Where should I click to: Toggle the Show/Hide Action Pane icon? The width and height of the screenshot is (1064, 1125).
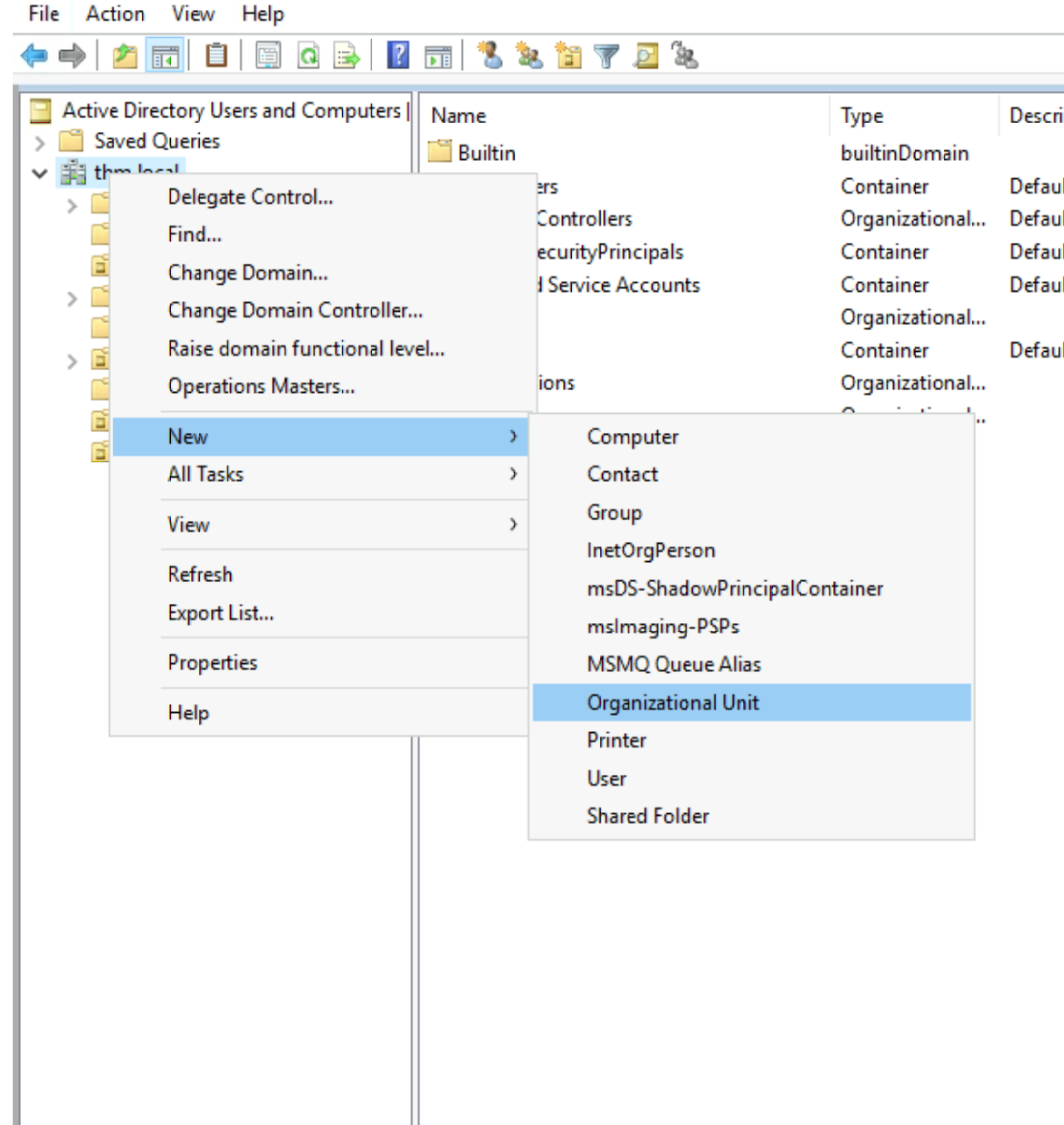click(x=438, y=56)
